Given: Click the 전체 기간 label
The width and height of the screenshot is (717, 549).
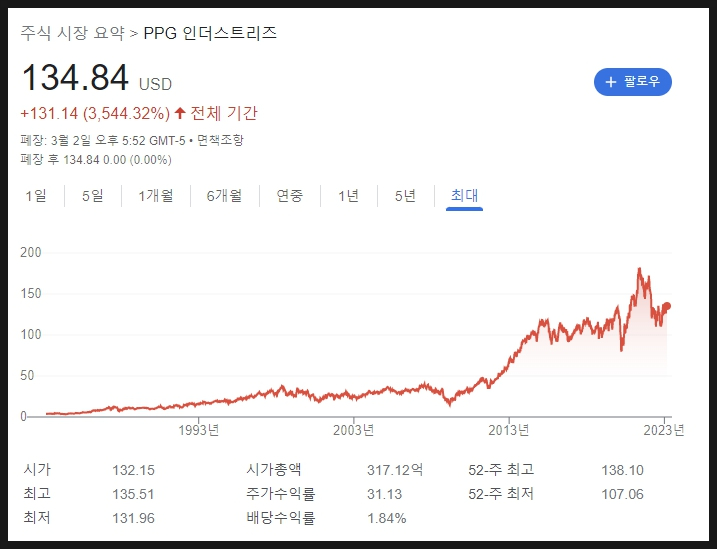Looking at the screenshot, I should 224,113.
